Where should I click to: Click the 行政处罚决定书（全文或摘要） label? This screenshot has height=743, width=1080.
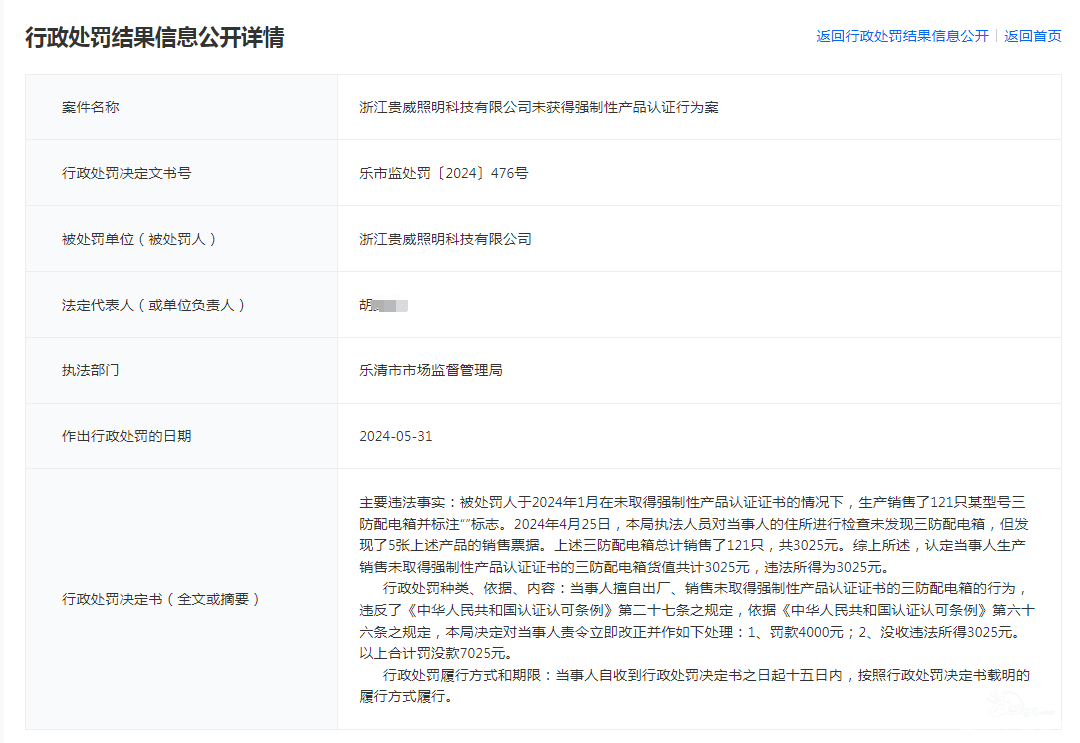(162, 600)
